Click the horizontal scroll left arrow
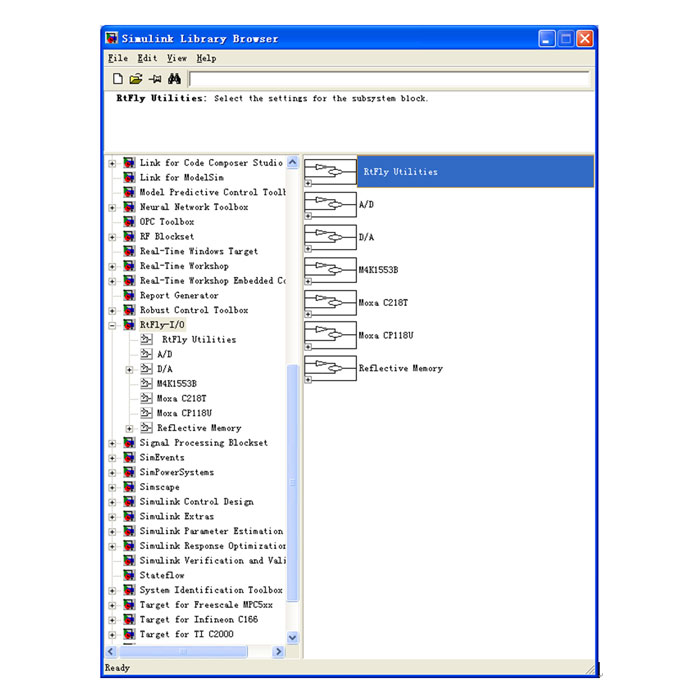700x700 pixels. click(x=111, y=651)
